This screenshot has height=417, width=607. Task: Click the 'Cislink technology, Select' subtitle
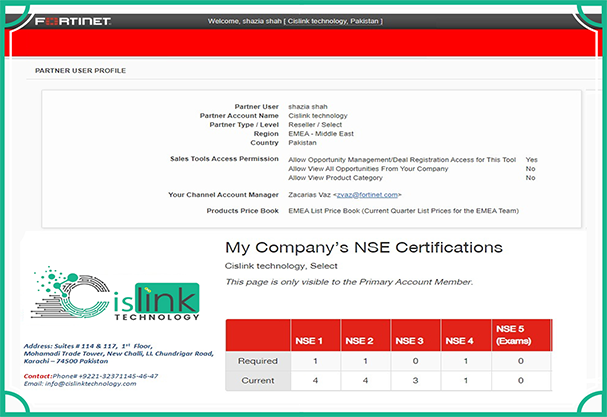click(281, 266)
